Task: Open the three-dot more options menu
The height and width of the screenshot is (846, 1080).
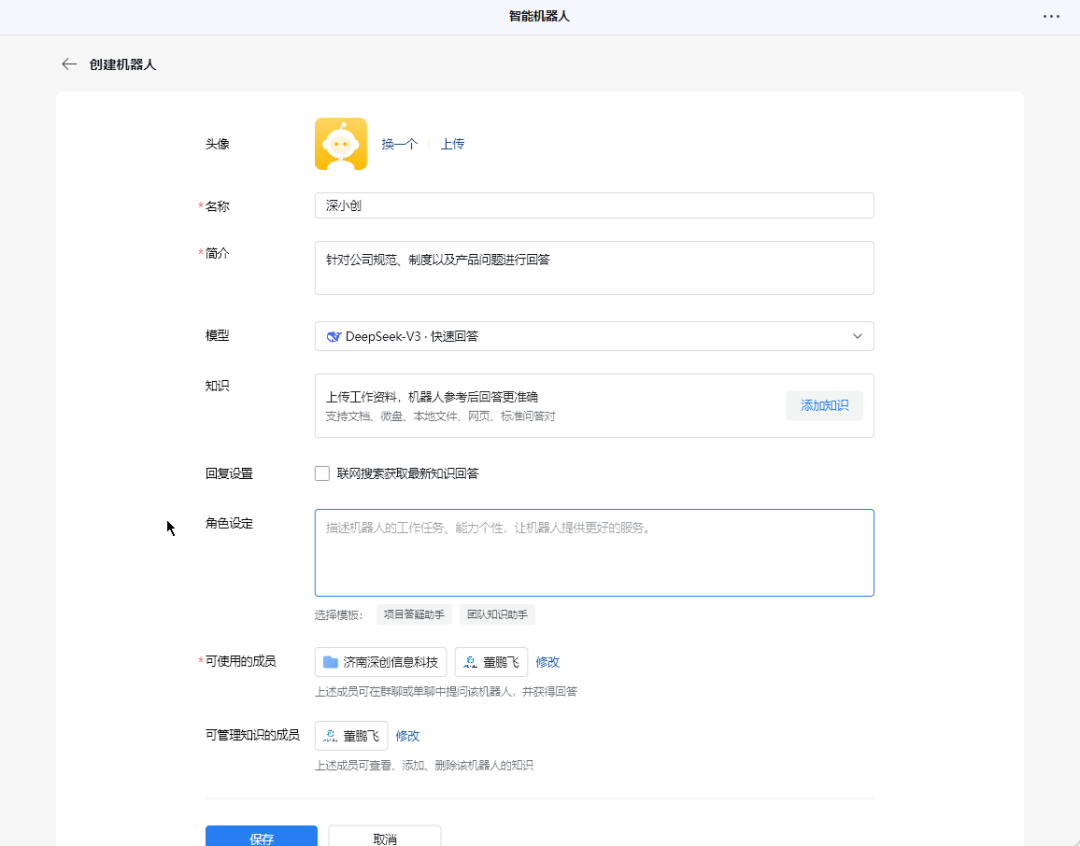Action: point(1051,16)
